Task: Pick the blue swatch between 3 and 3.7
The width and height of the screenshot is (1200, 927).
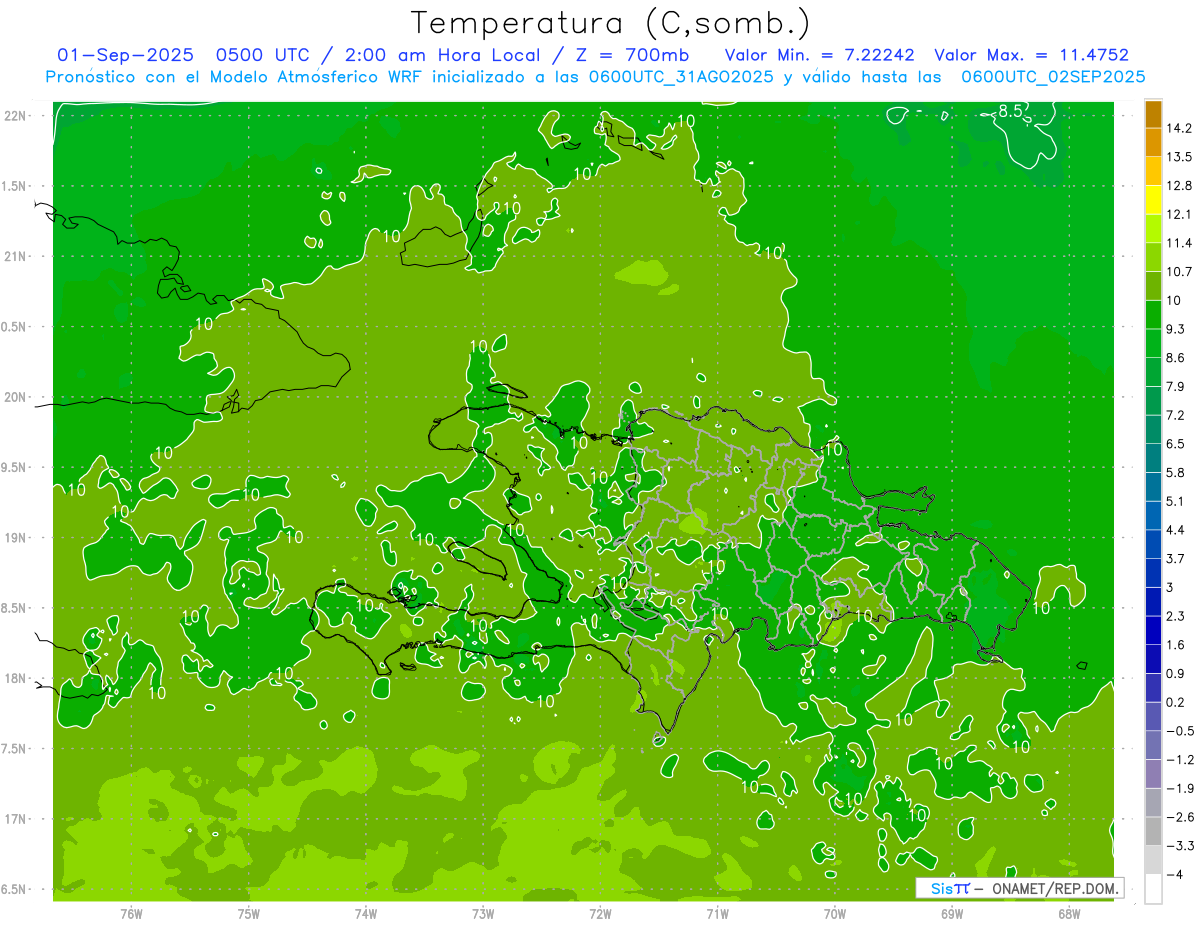Action: pyautogui.click(x=1153, y=573)
